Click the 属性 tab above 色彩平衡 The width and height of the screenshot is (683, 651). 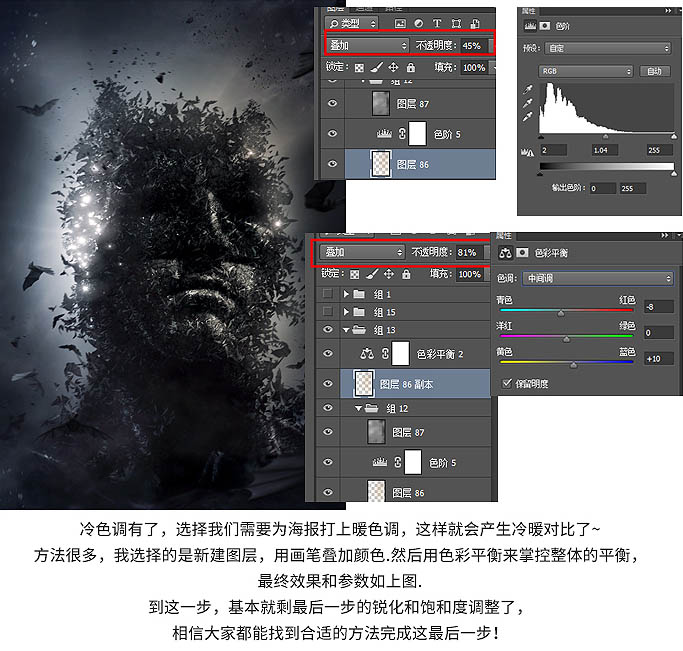click(x=504, y=236)
